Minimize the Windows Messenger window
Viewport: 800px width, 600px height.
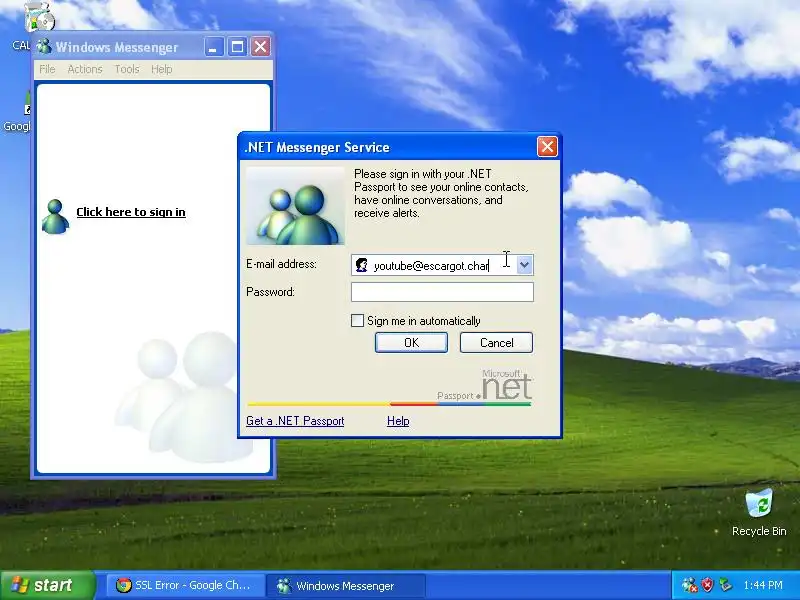[214, 47]
